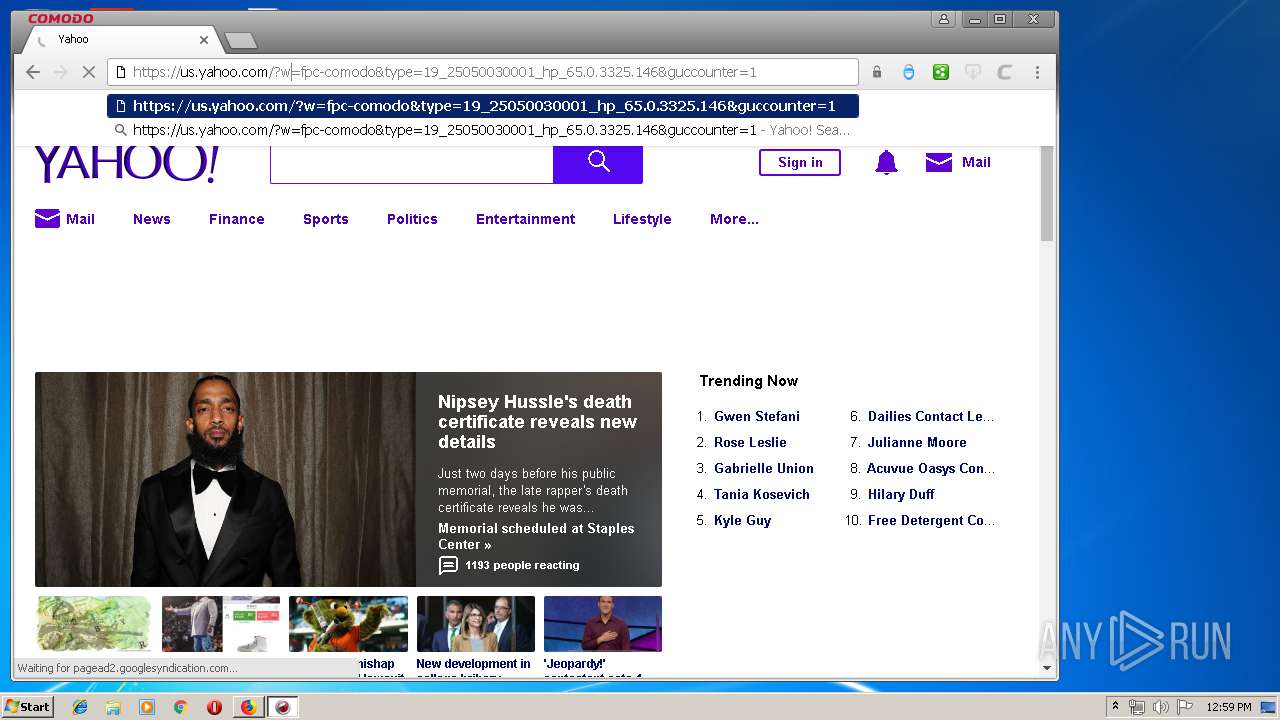This screenshot has width=1280, height=720.
Task: Click the Yahoo! logo
Action: pyautogui.click(x=126, y=164)
